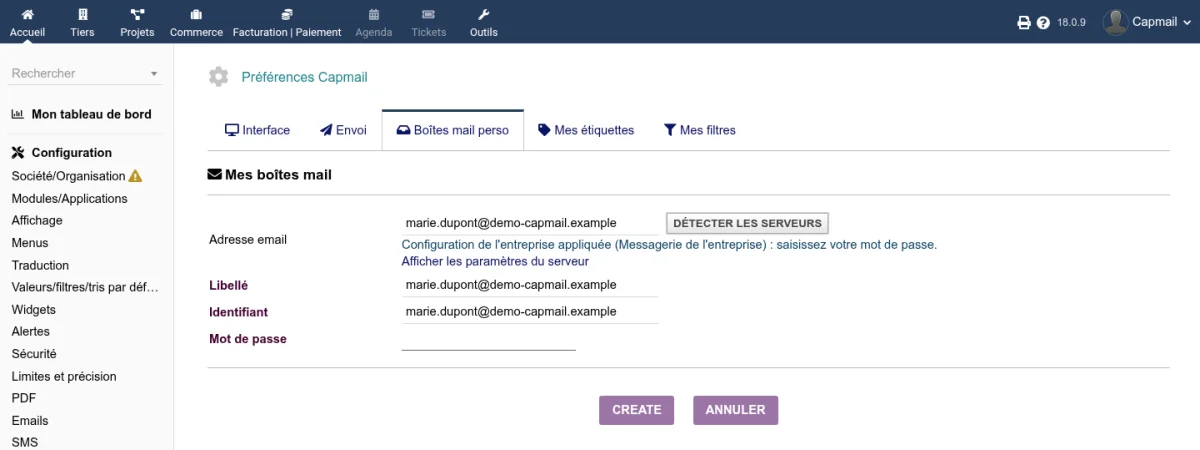Open the Rechercher dropdown arrow
The image size is (1200, 450).
(154, 74)
